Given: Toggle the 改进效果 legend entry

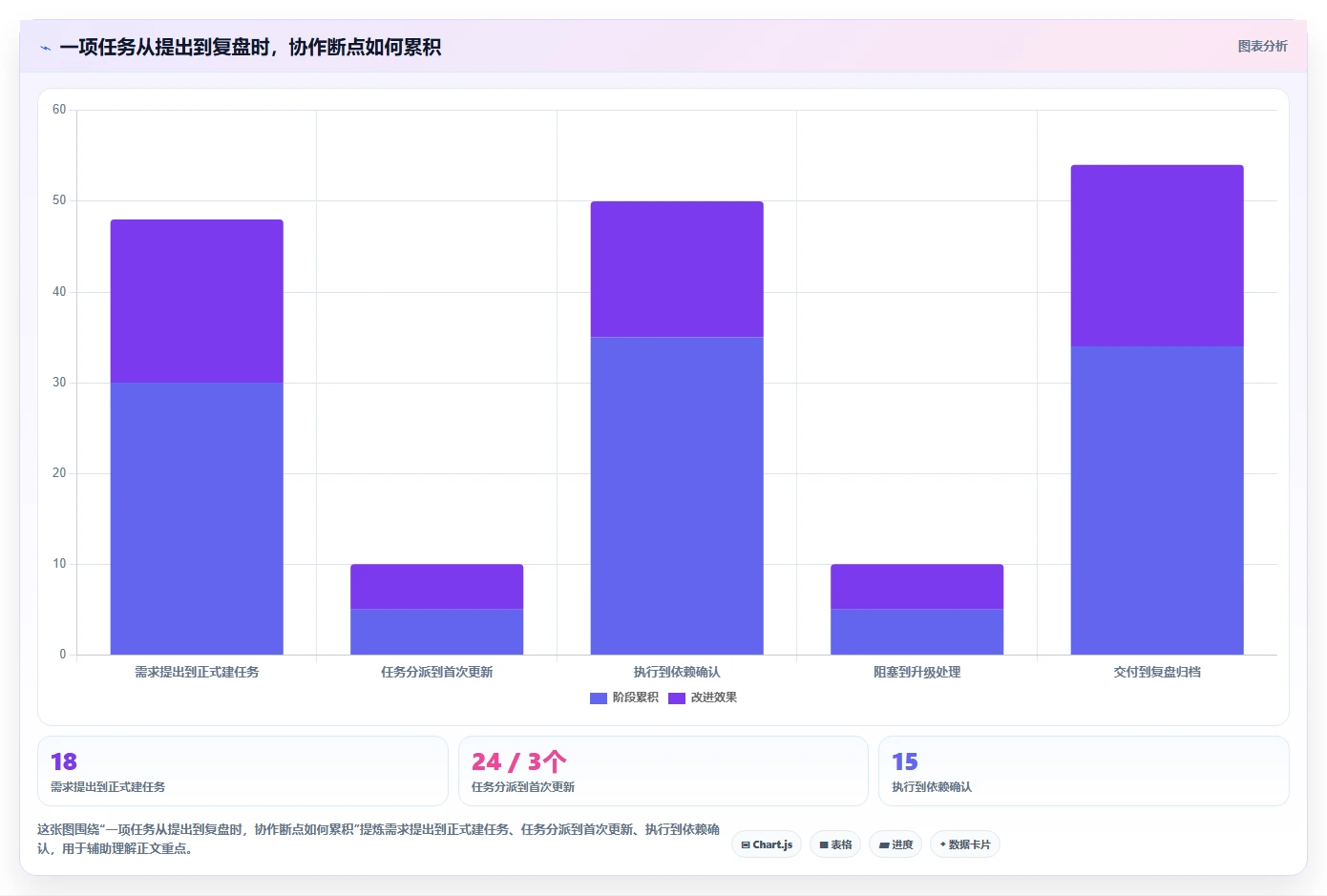Looking at the screenshot, I should (703, 698).
